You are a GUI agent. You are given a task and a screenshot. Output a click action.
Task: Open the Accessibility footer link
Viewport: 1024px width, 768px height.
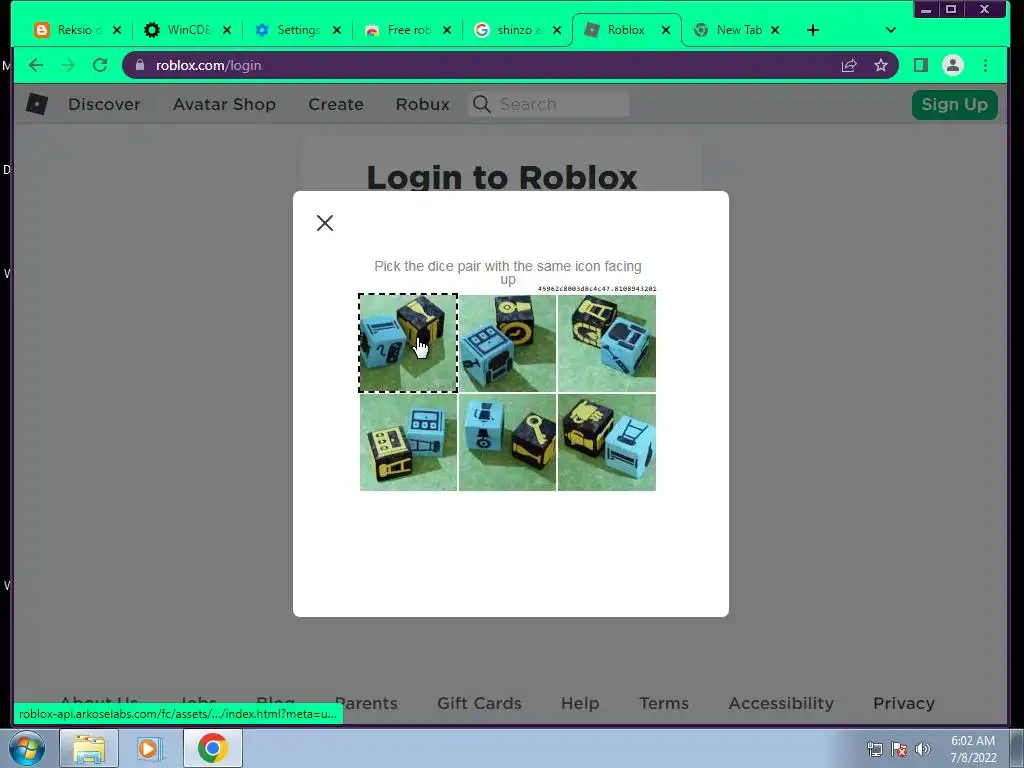coord(781,703)
